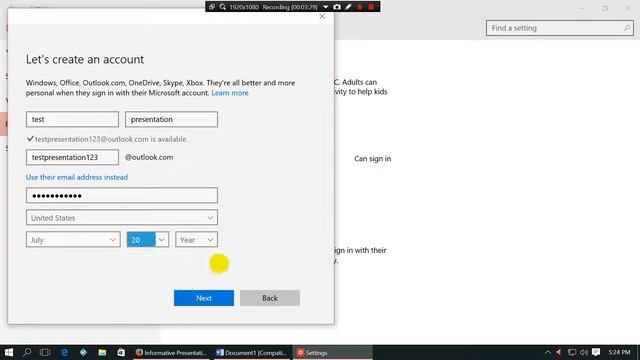Open the blue diamond taskbar app
The height and width of the screenshot is (360, 640).
tap(83, 352)
